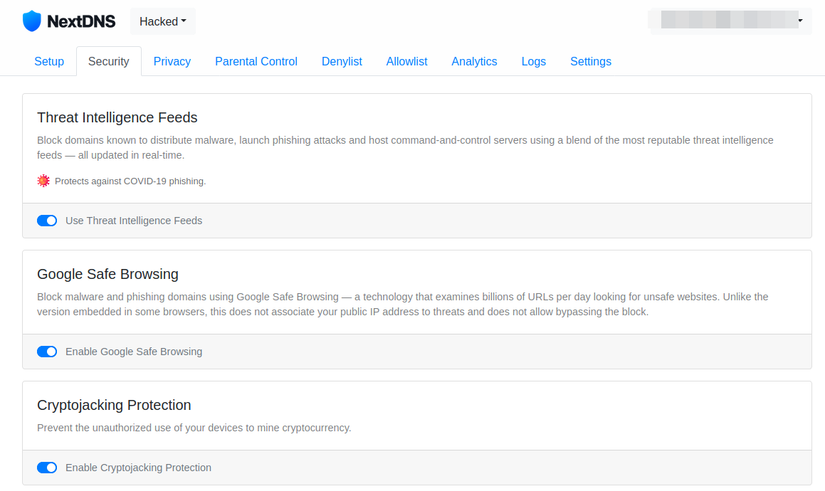Go to the Parental Control tab
This screenshot has width=825, height=491.
[256, 61]
